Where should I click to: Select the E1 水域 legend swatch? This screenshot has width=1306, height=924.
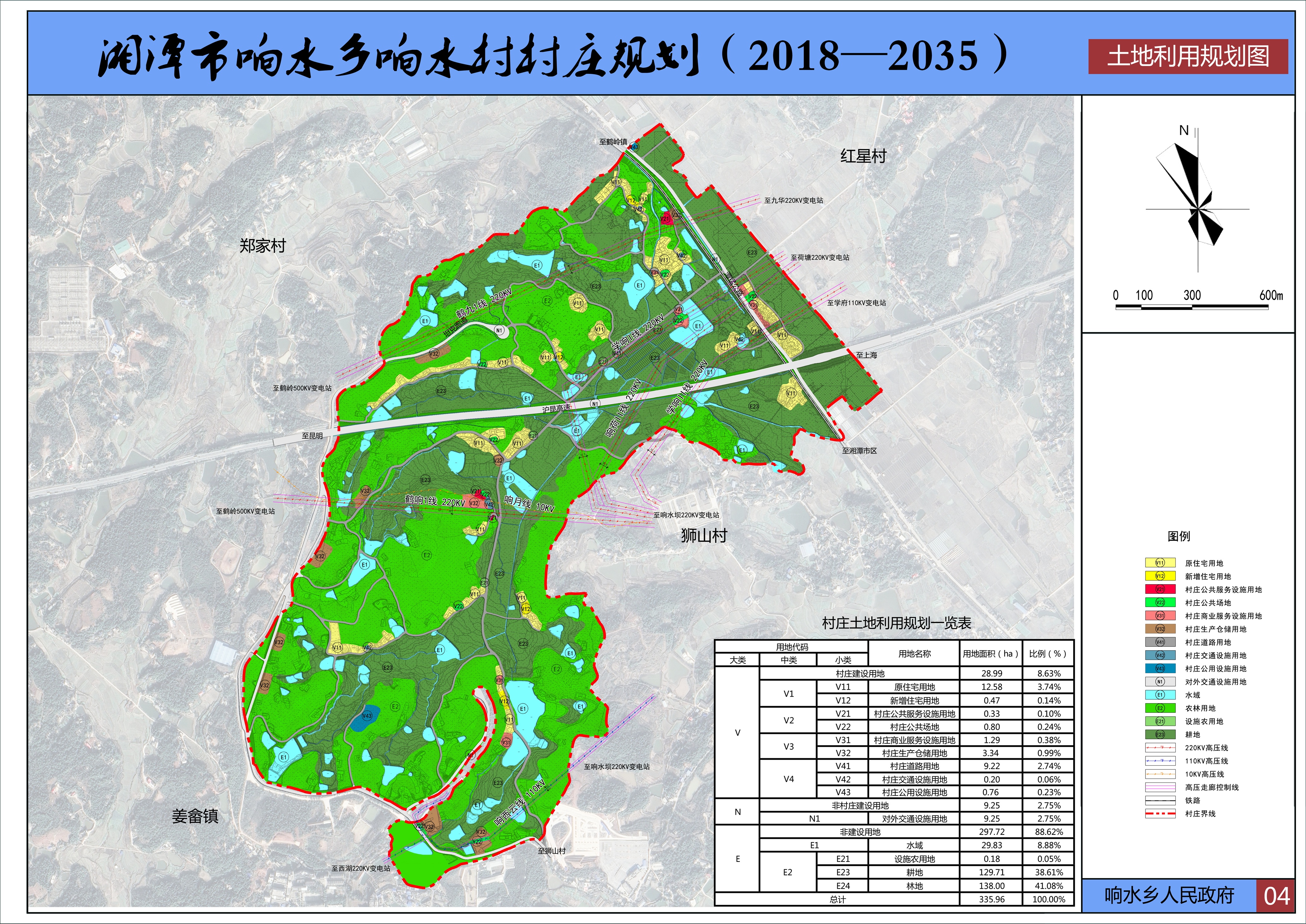(1160, 695)
